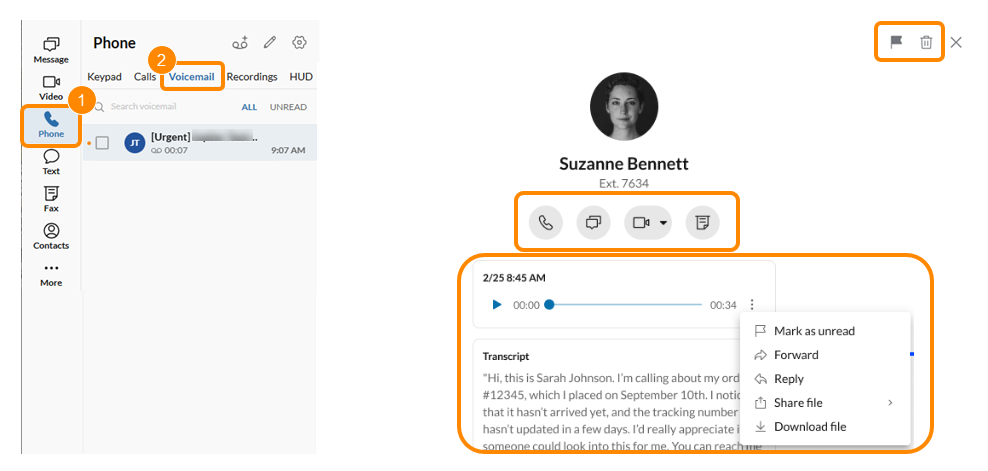
Task: Open the voicemail three-dot options menu
Action: (752, 305)
